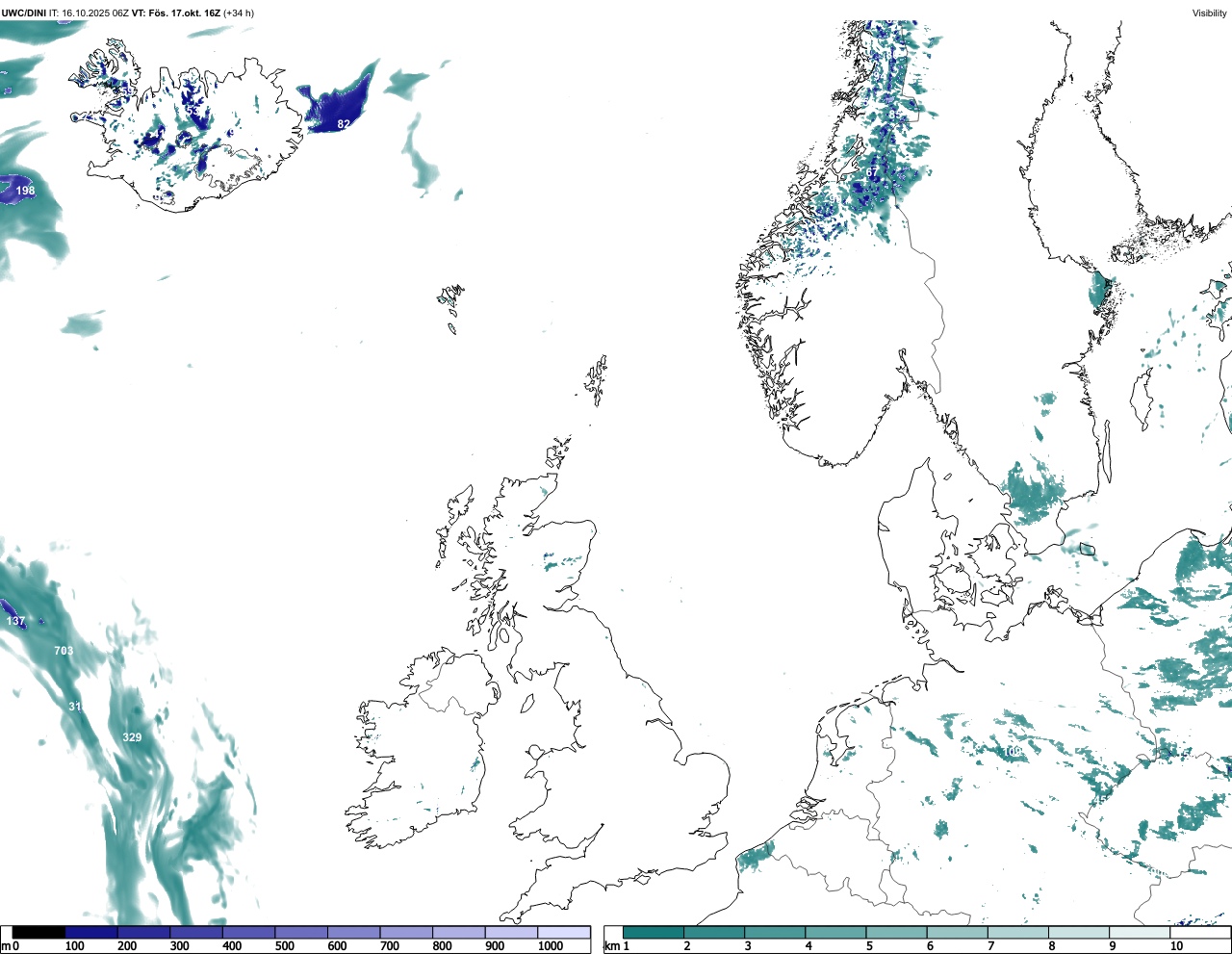Click the 'km' unit label of legend
The image size is (1232, 954).
click(610, 946)
